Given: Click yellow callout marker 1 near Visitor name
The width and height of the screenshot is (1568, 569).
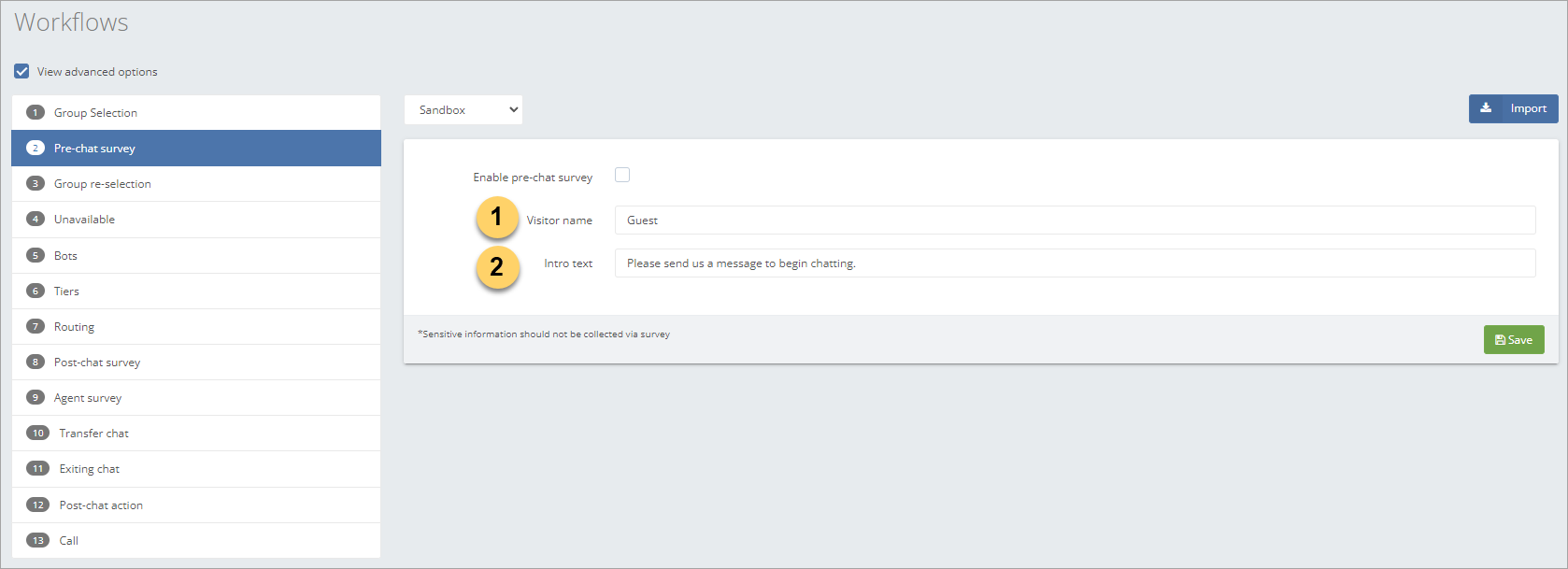Looking at the screenshot, I should (x=497, y=218).
